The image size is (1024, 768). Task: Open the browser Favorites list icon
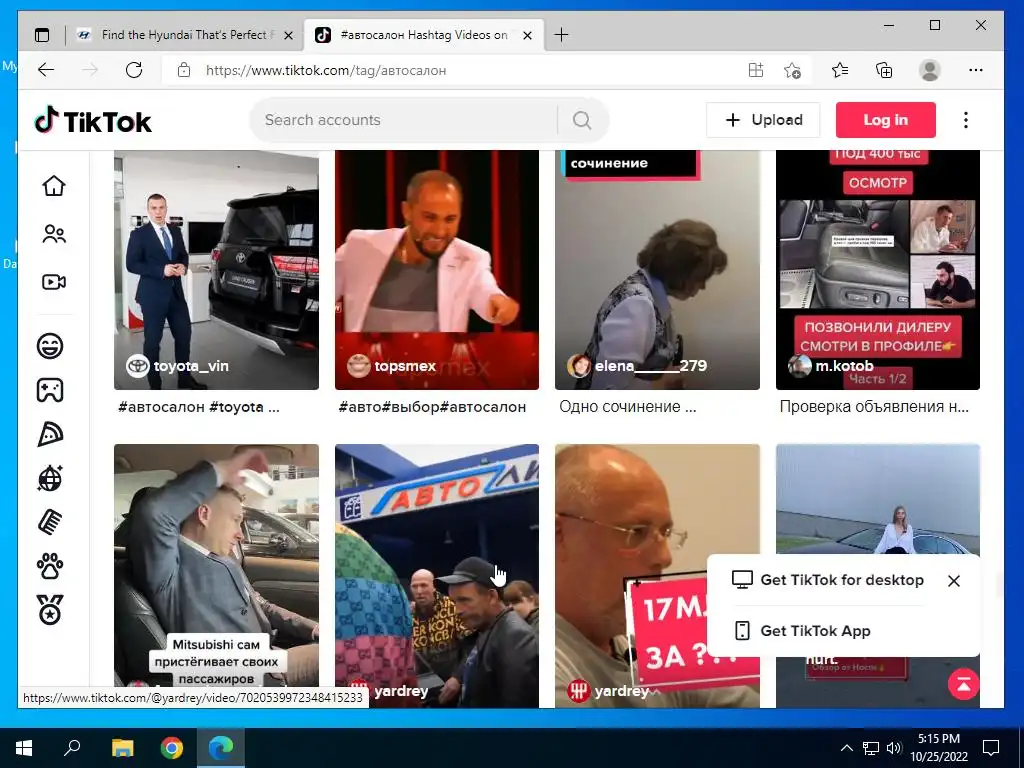pyautogui.click(x=840, y=70)
